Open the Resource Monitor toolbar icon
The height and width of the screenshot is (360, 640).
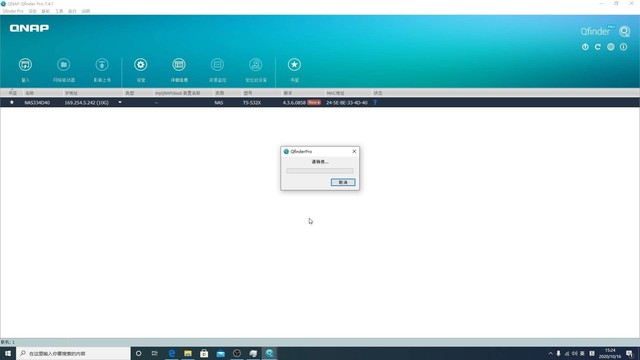(217, 65)
